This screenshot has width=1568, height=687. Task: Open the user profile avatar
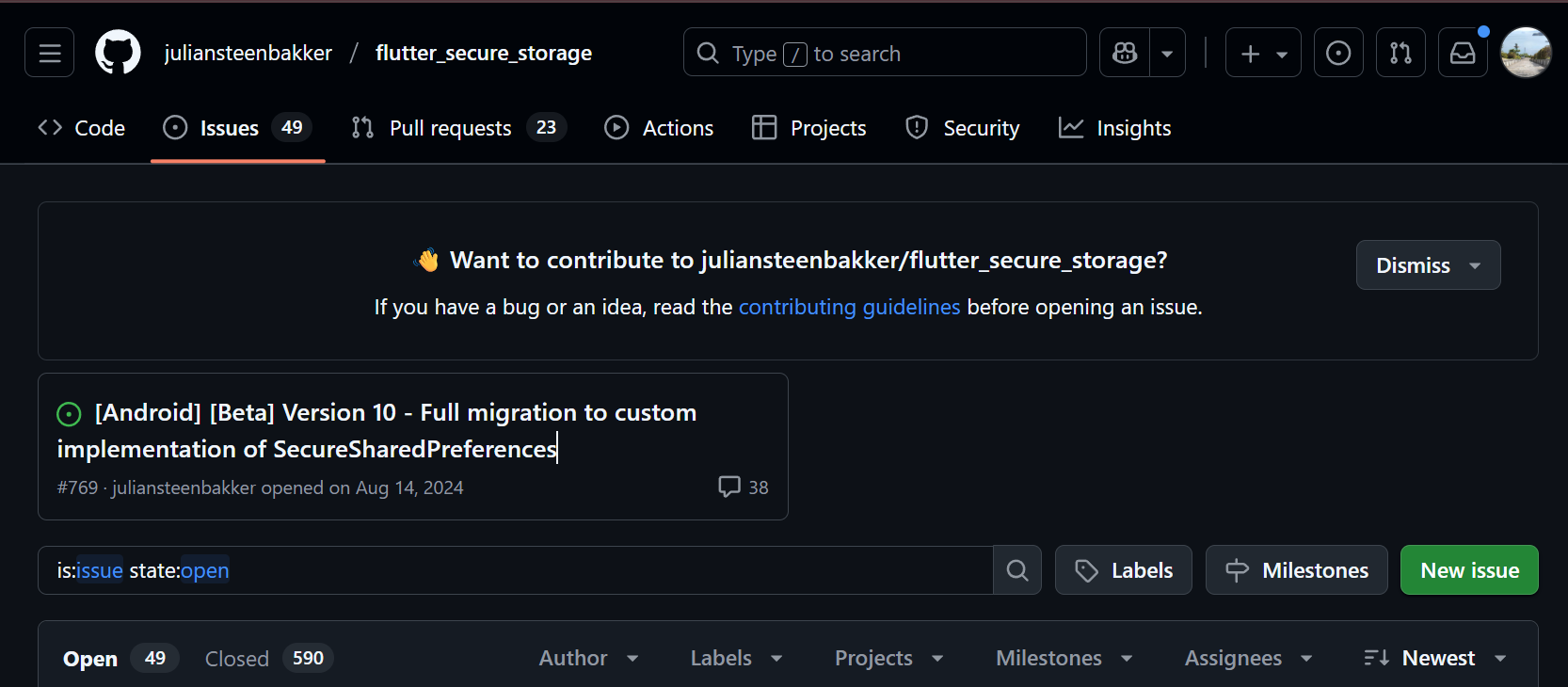(x=1526, y=53)
